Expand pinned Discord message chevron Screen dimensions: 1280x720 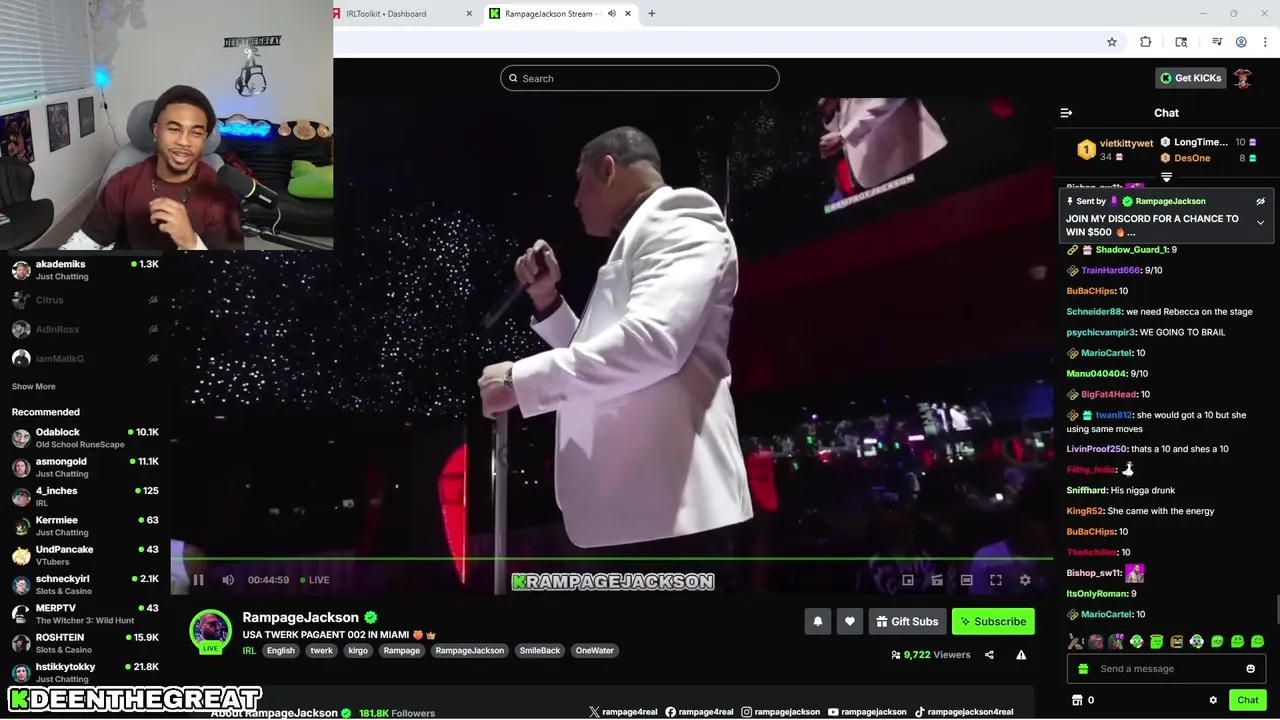(x=1260, y=222)
